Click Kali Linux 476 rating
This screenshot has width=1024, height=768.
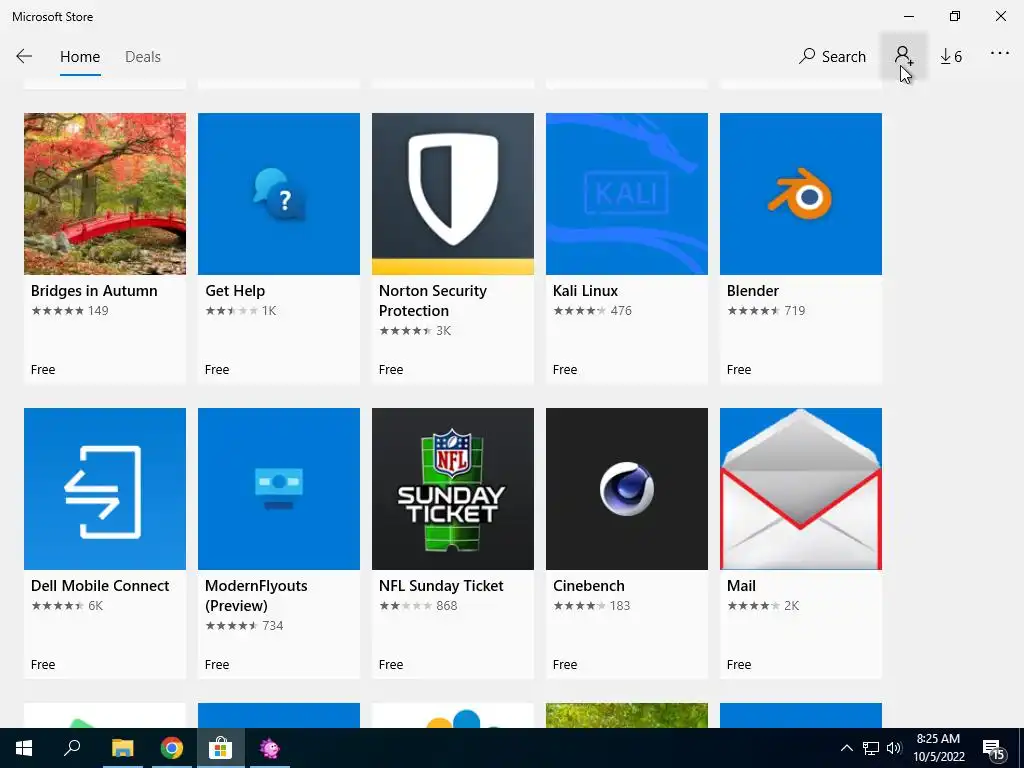(592, 311)
